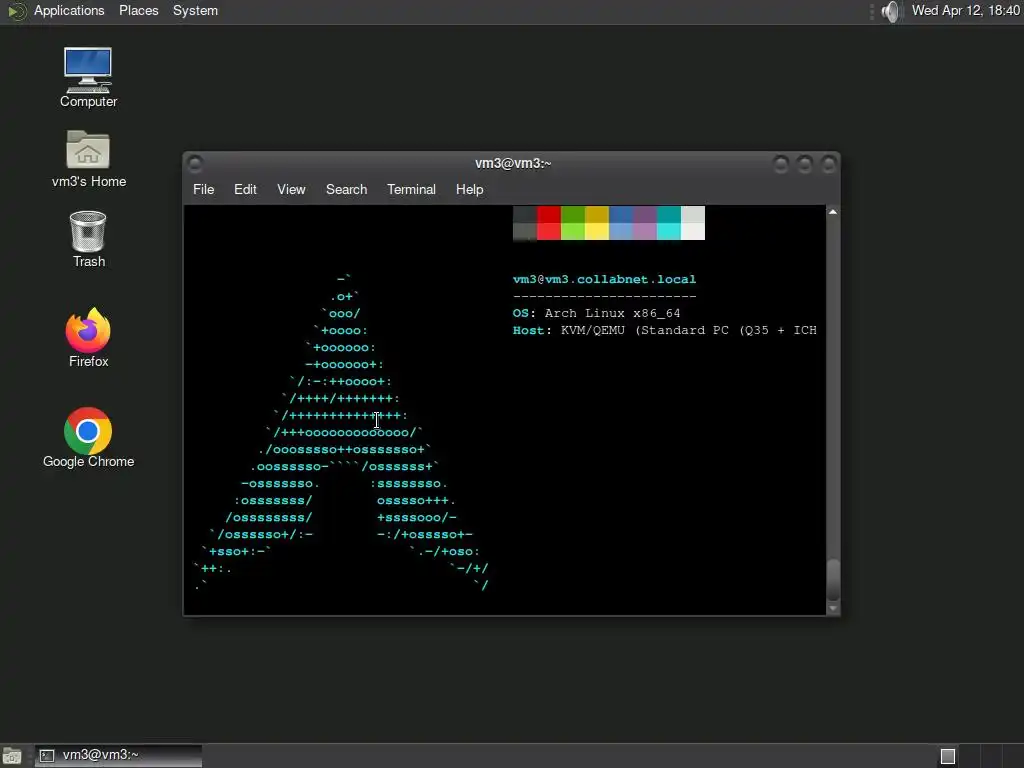The width and height of the screenshot is (1024, 768).
Task: Click the terminal scrollbar up arrow
Action: [833, 212]
